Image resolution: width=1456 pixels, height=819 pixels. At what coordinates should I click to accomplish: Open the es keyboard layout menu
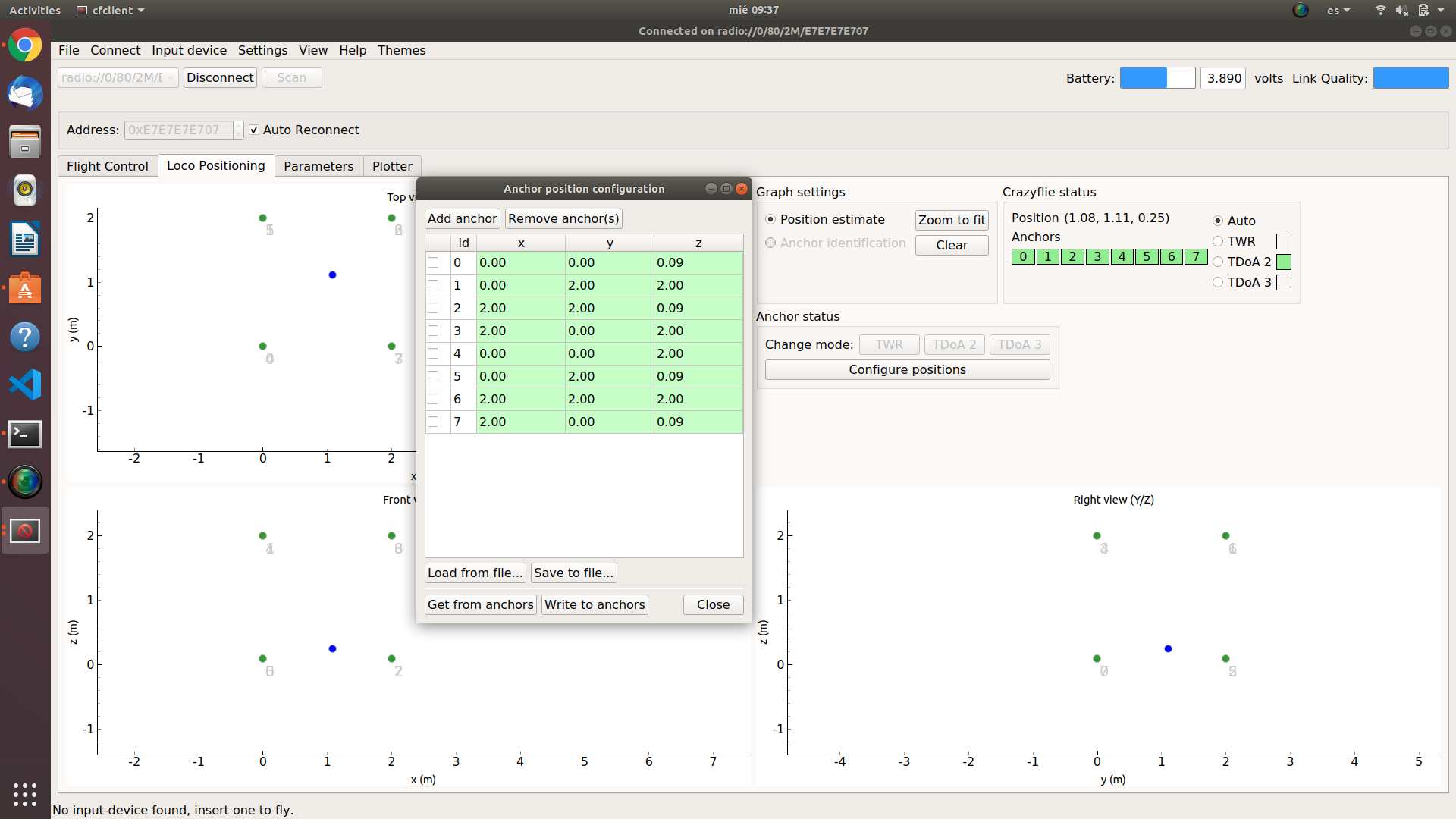pyautogui.click(x=1338, y=11)
